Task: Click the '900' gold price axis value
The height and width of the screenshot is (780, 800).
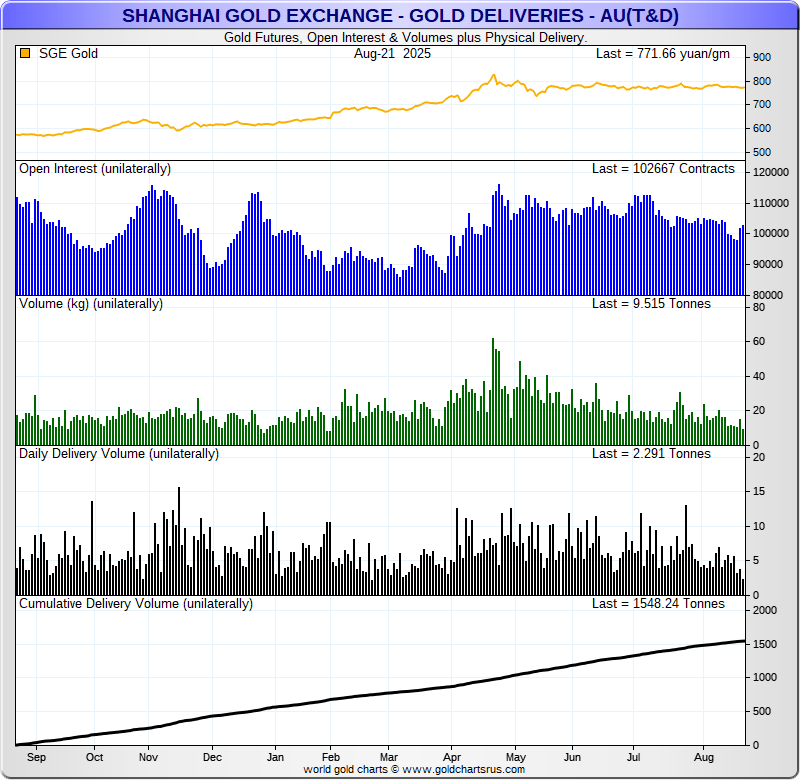Action: pyautogui.click(x=762, y=58)
